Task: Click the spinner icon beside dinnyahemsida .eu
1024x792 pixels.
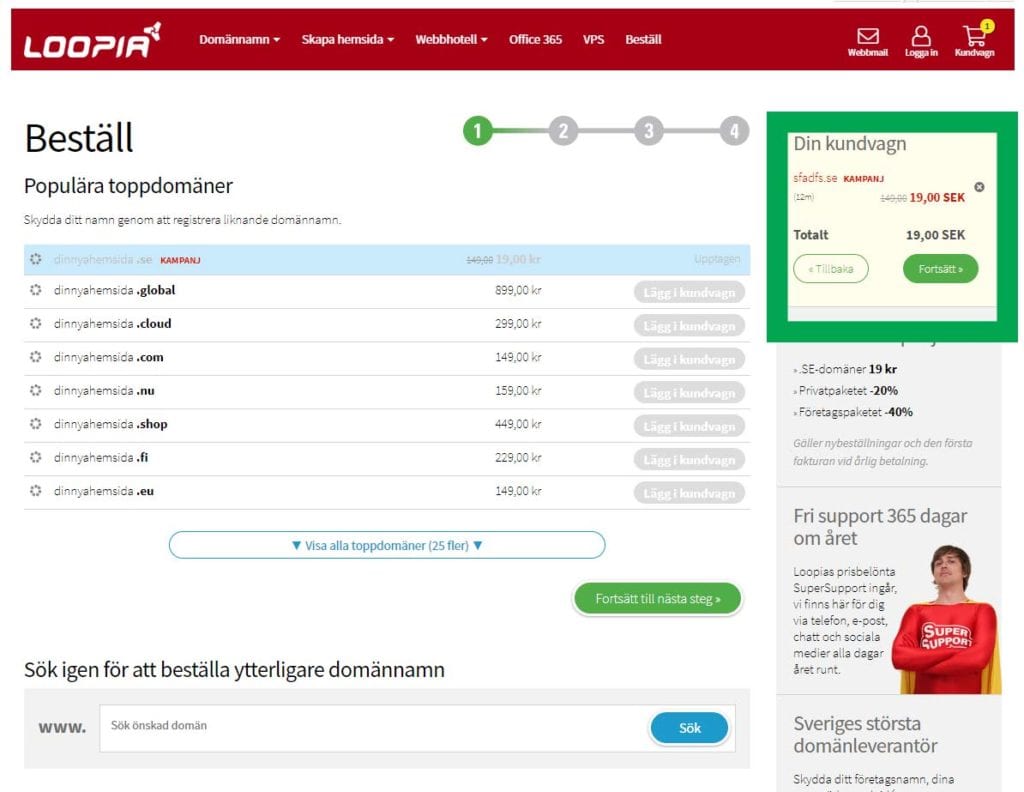Action: (35, 490)
